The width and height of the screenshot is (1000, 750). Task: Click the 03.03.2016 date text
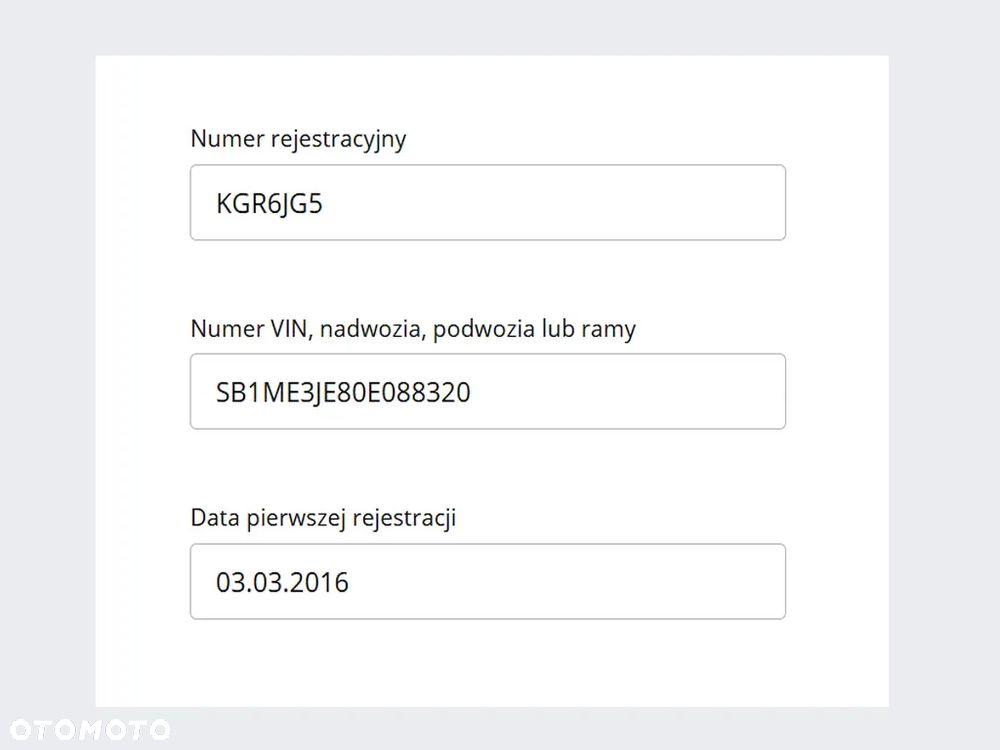pyautogui.click(x=282, y=582)
